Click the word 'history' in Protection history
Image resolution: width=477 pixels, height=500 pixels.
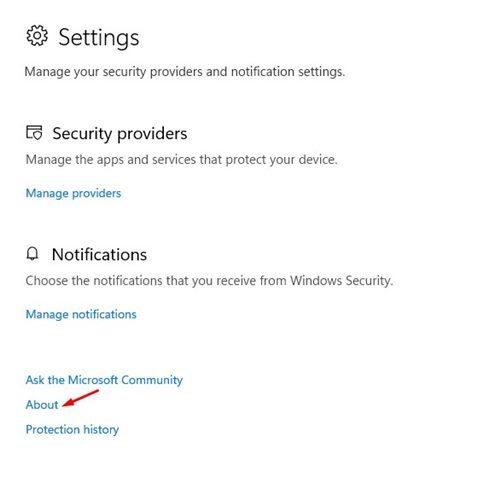101,429
